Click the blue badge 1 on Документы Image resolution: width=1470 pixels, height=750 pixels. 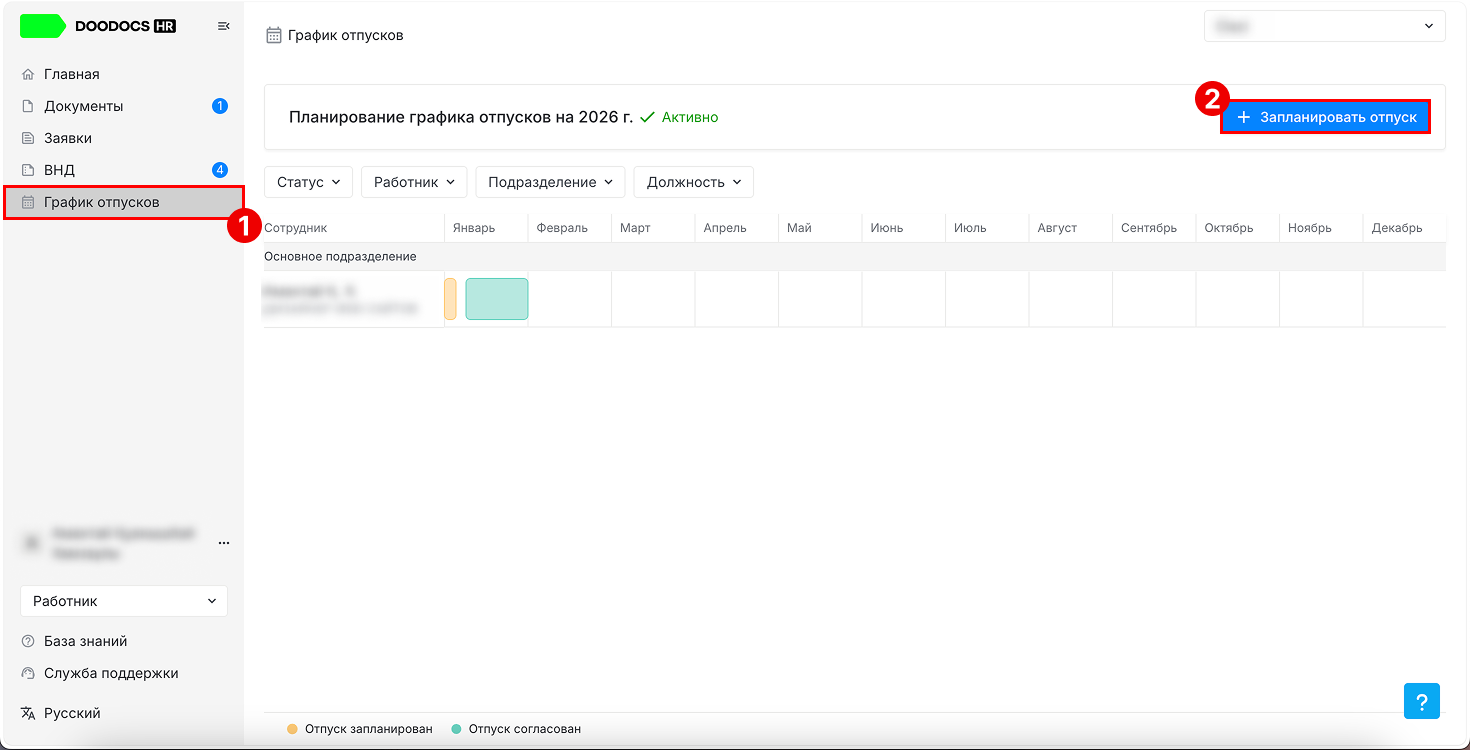tap(220, 106)
